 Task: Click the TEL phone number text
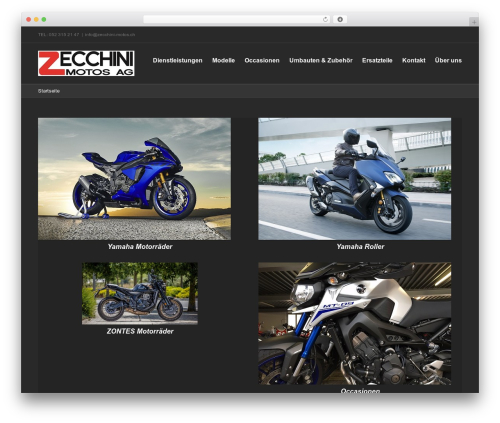(x=58, y=34)
